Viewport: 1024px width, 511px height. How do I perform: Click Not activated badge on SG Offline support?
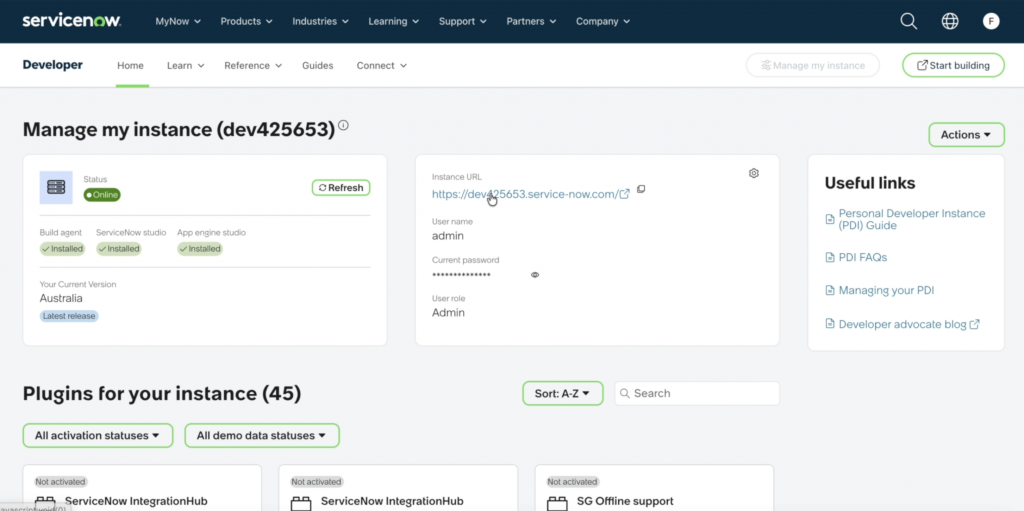(x=573, y=482)
